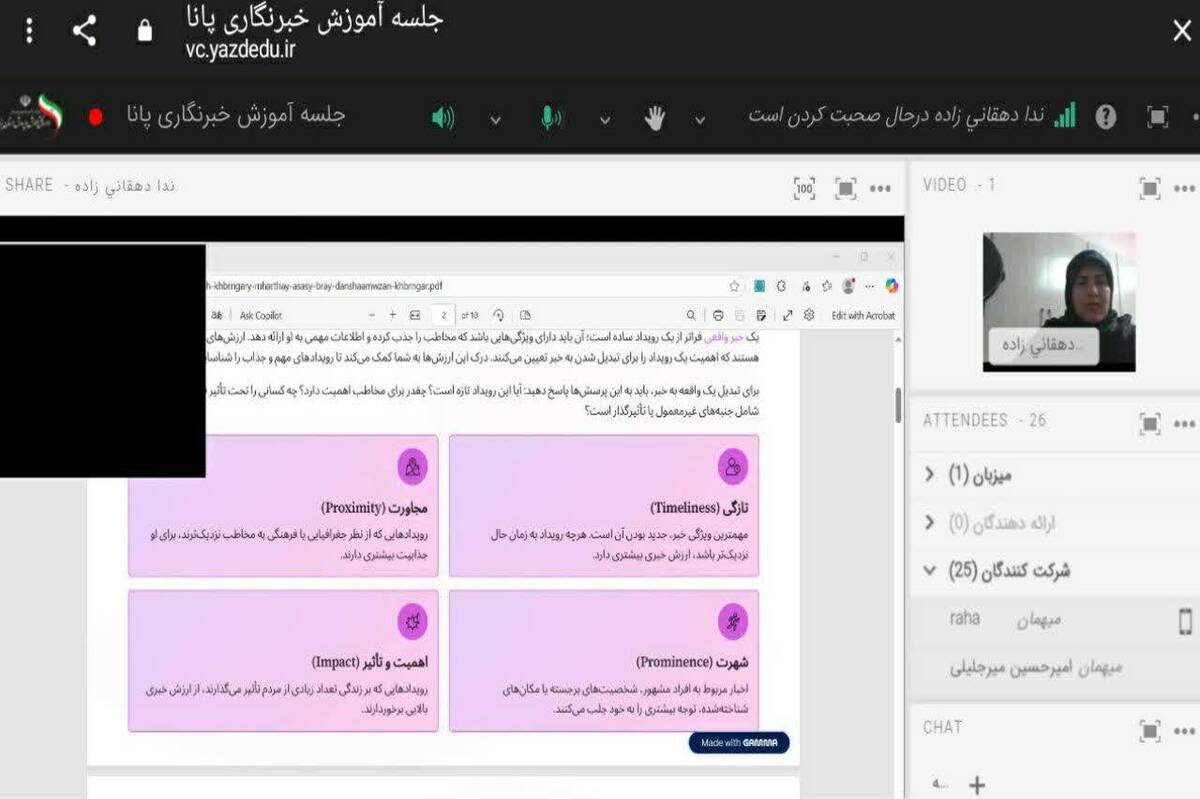Click the help question mark icon
1200x799 pixels.
click(1106, 117)
